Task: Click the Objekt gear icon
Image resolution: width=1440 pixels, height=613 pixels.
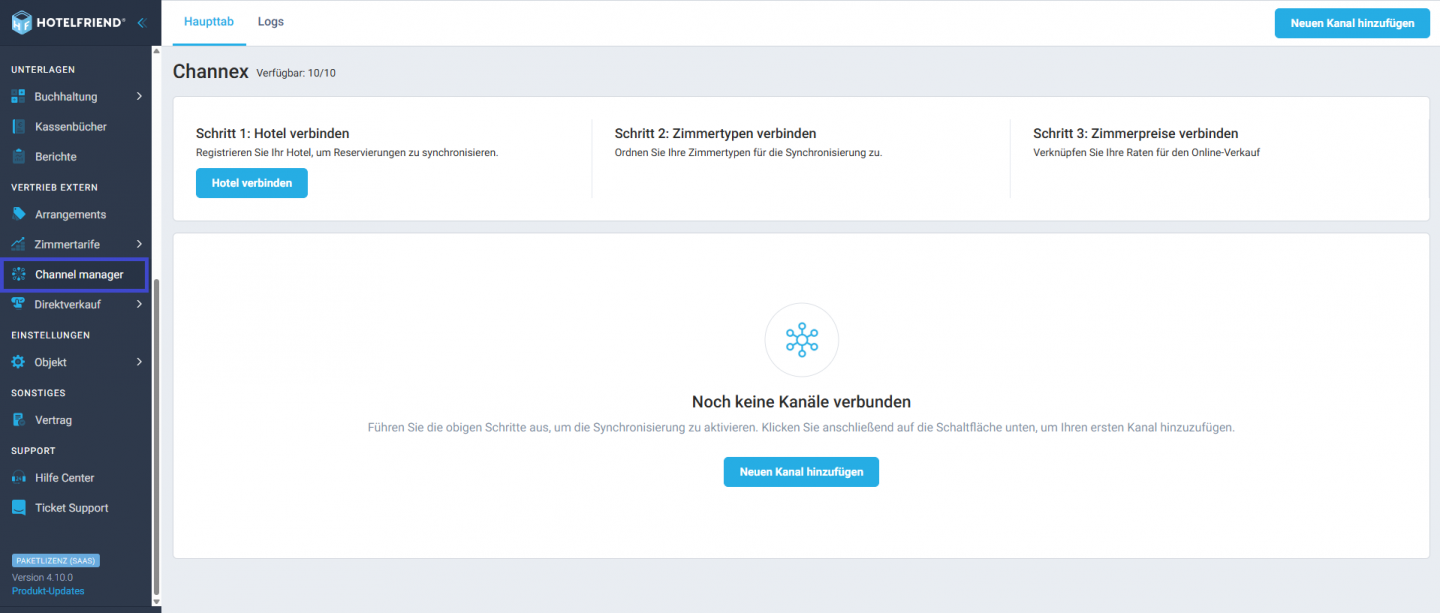Action: (18, 363)
